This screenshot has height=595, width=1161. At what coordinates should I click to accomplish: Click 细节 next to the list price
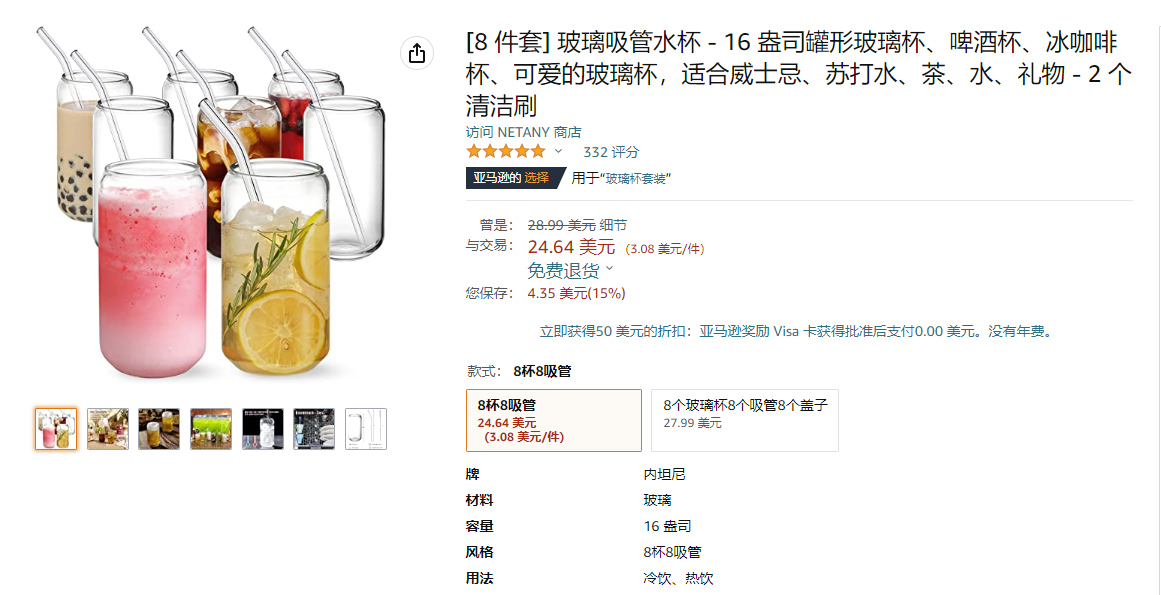pyautogui.click(x=613, y=225)
